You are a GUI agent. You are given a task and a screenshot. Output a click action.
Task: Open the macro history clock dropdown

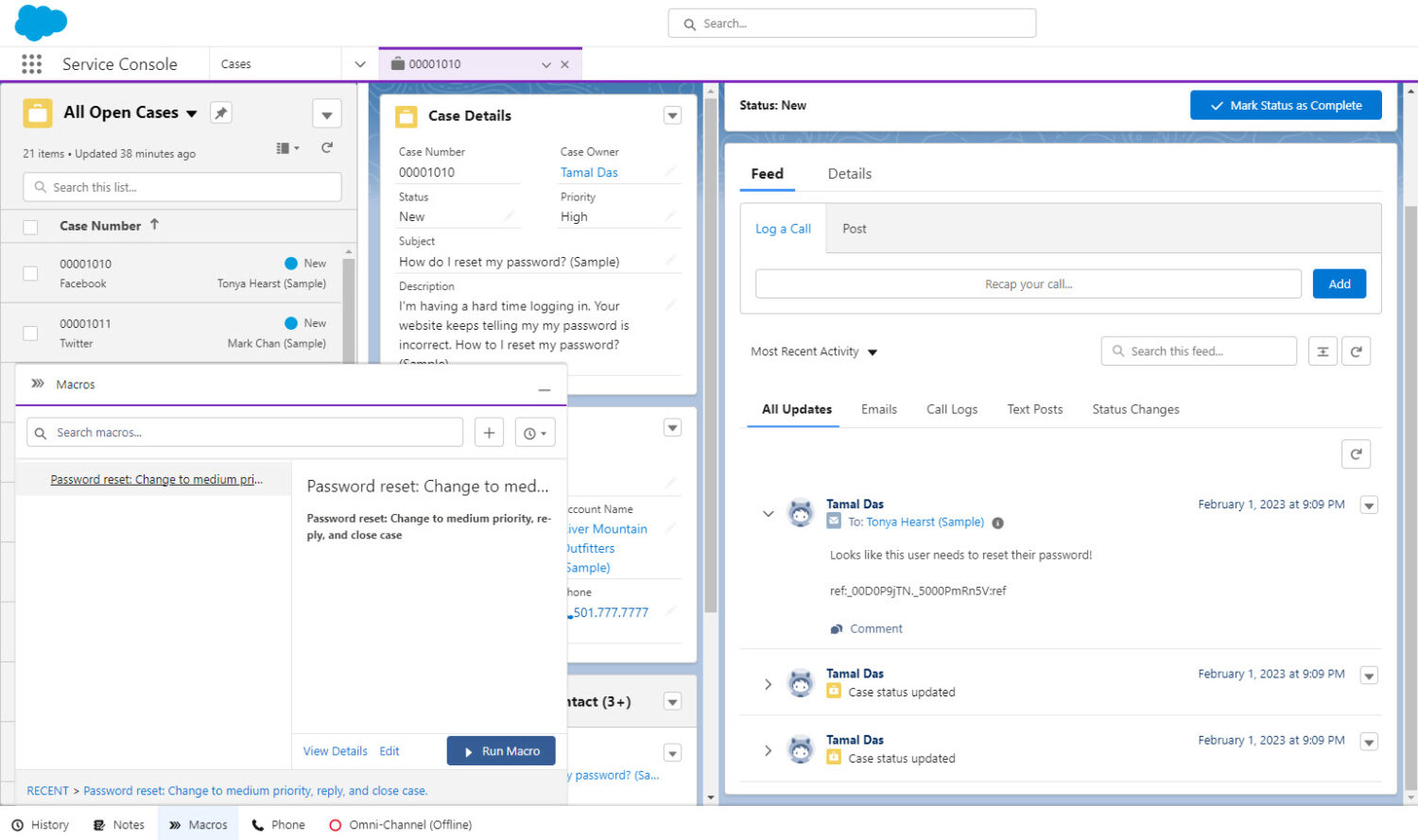535,433
